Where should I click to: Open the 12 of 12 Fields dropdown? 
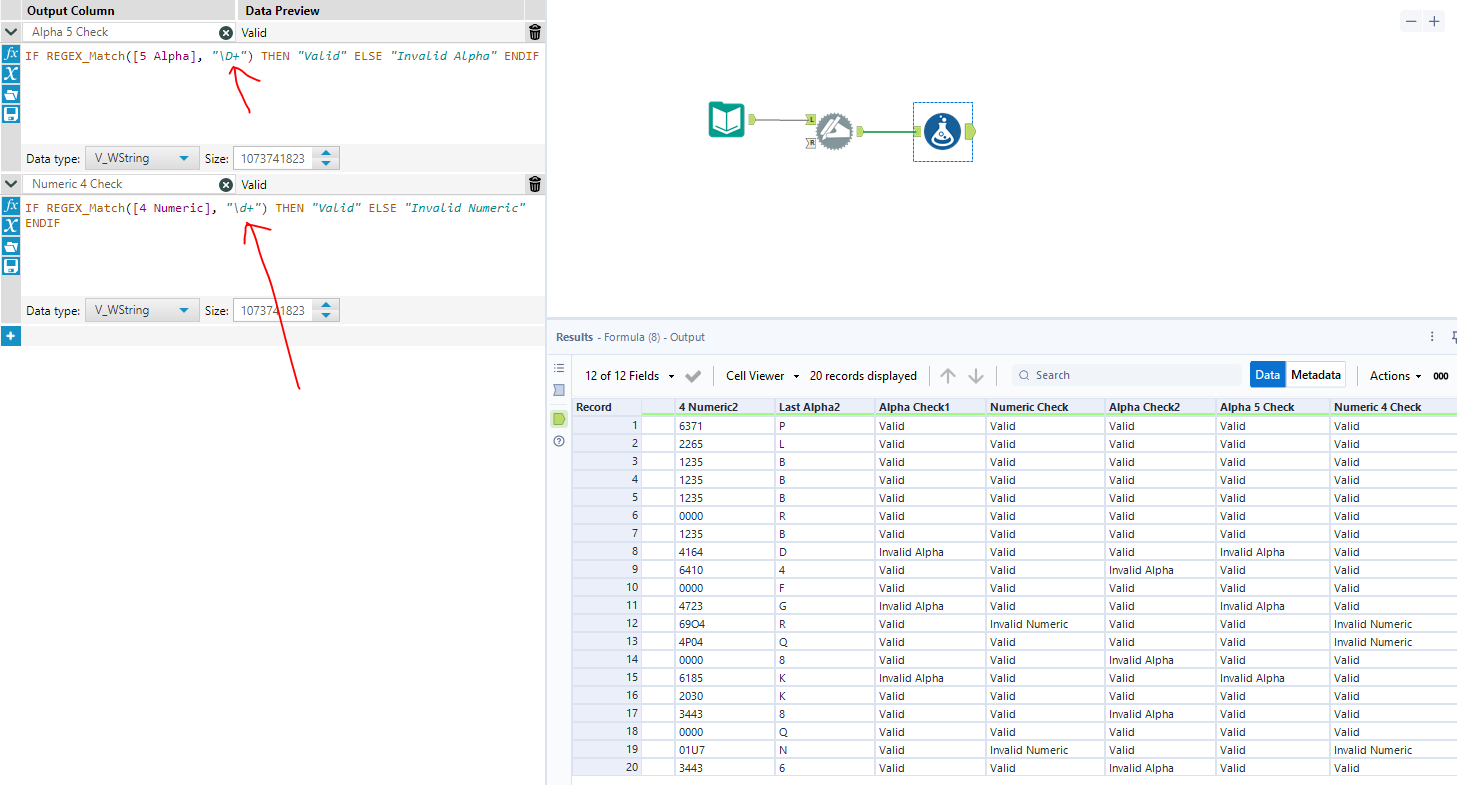[630, 376]
